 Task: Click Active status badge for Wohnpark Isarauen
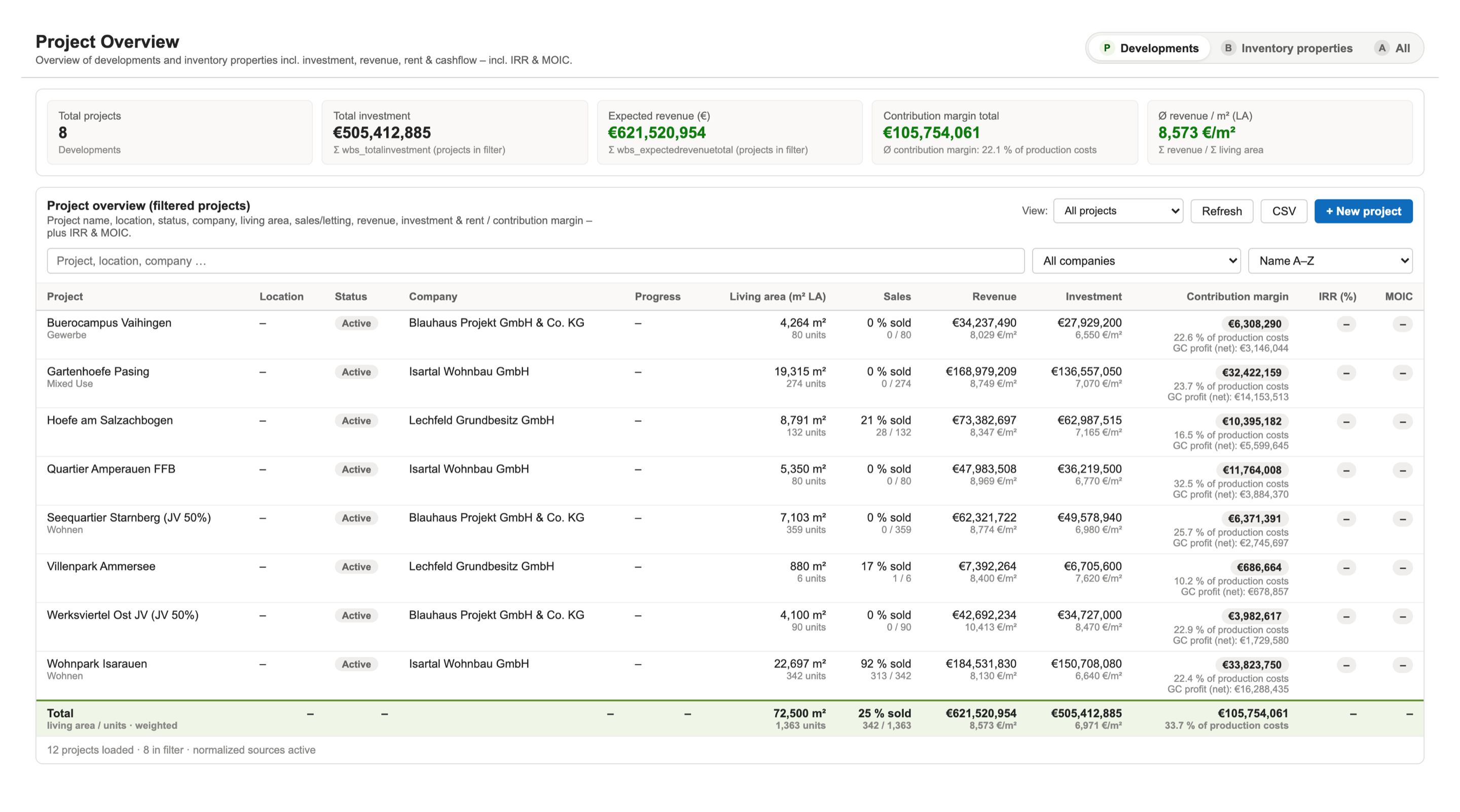pyautogui.click(x=356, y=664)
